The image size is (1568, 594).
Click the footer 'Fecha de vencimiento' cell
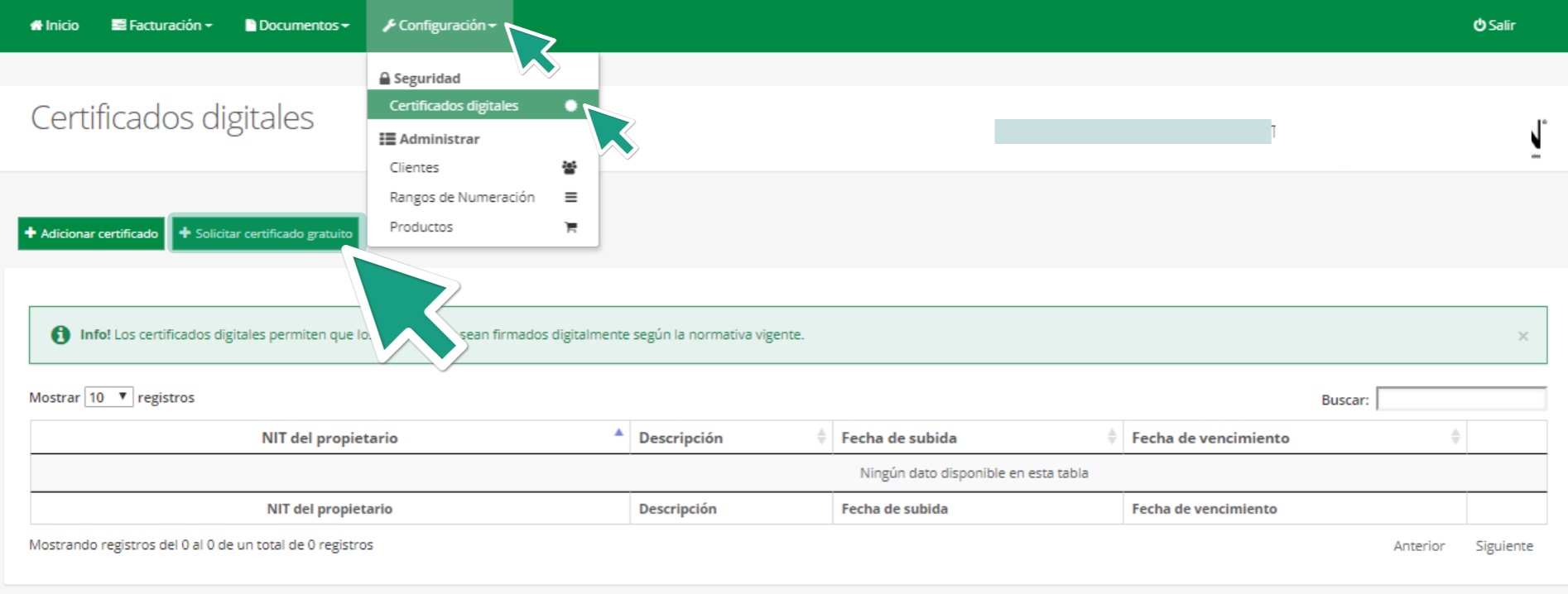pos(1295,509)
